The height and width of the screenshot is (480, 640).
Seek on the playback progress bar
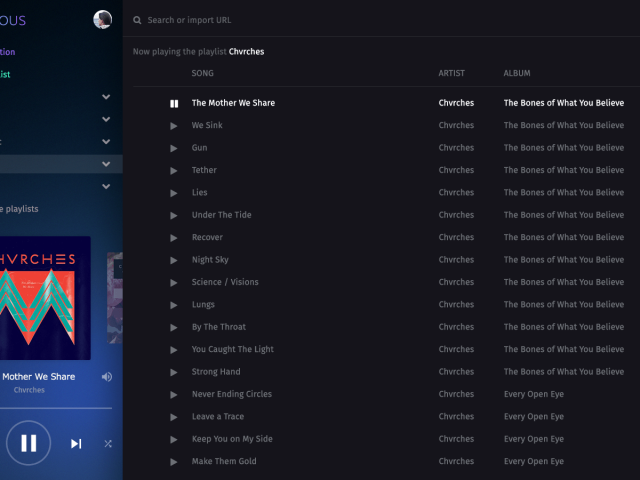[56, 408]
